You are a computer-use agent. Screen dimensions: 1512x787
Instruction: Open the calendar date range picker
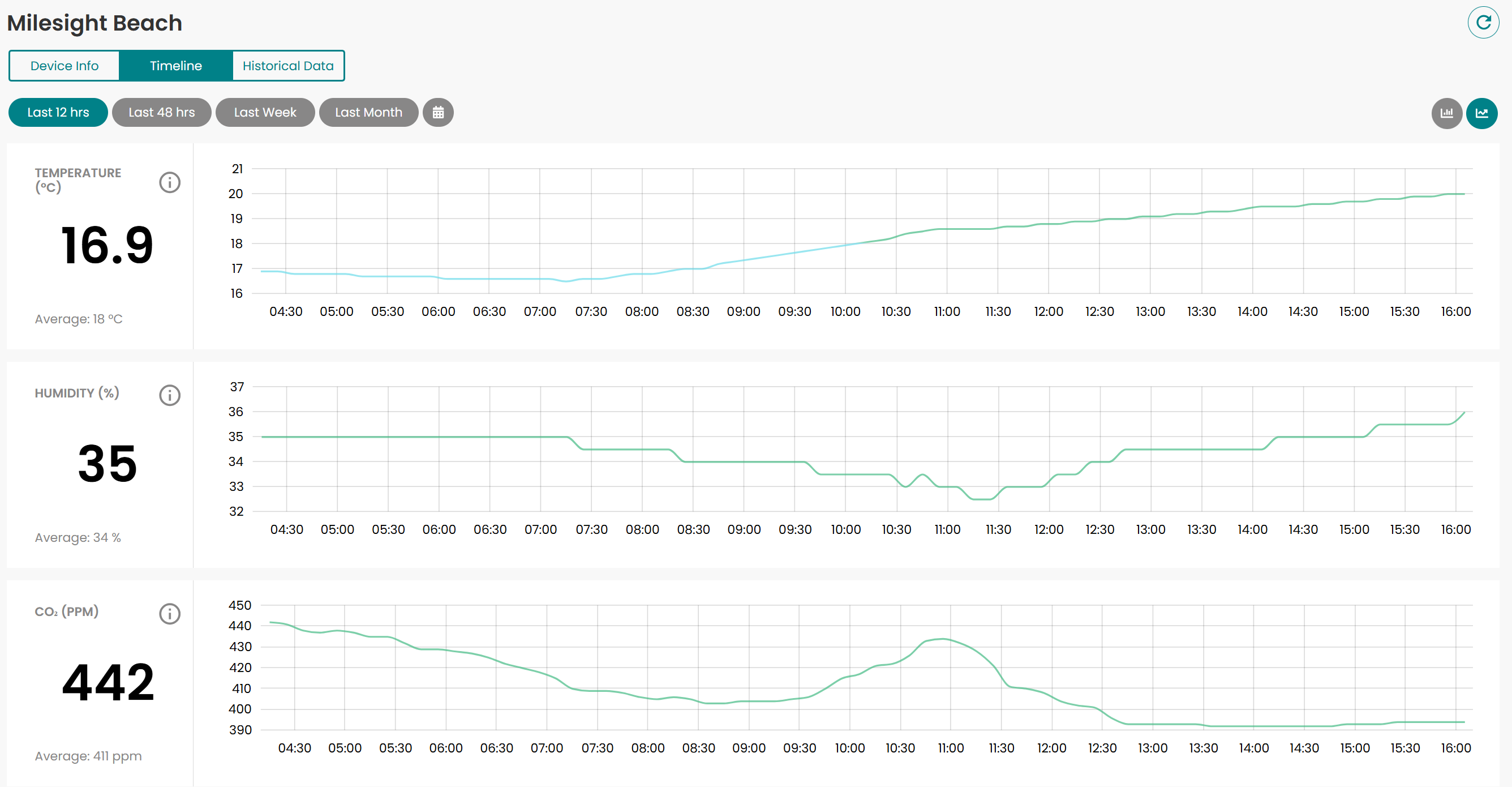(438, 112)
